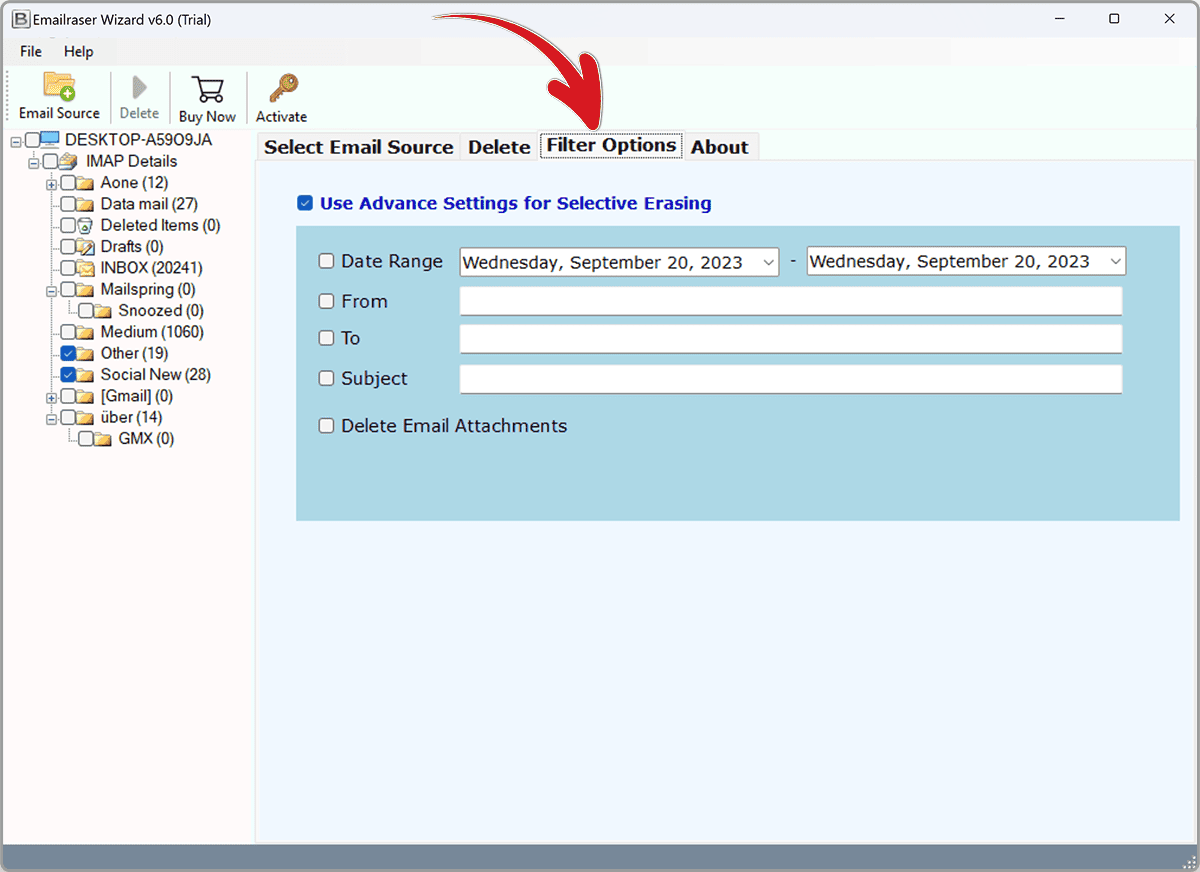The height and width of the screenshot is (872, 1200).
Task: Expand the [Gmail] folder node
Action: pos(51,397)
